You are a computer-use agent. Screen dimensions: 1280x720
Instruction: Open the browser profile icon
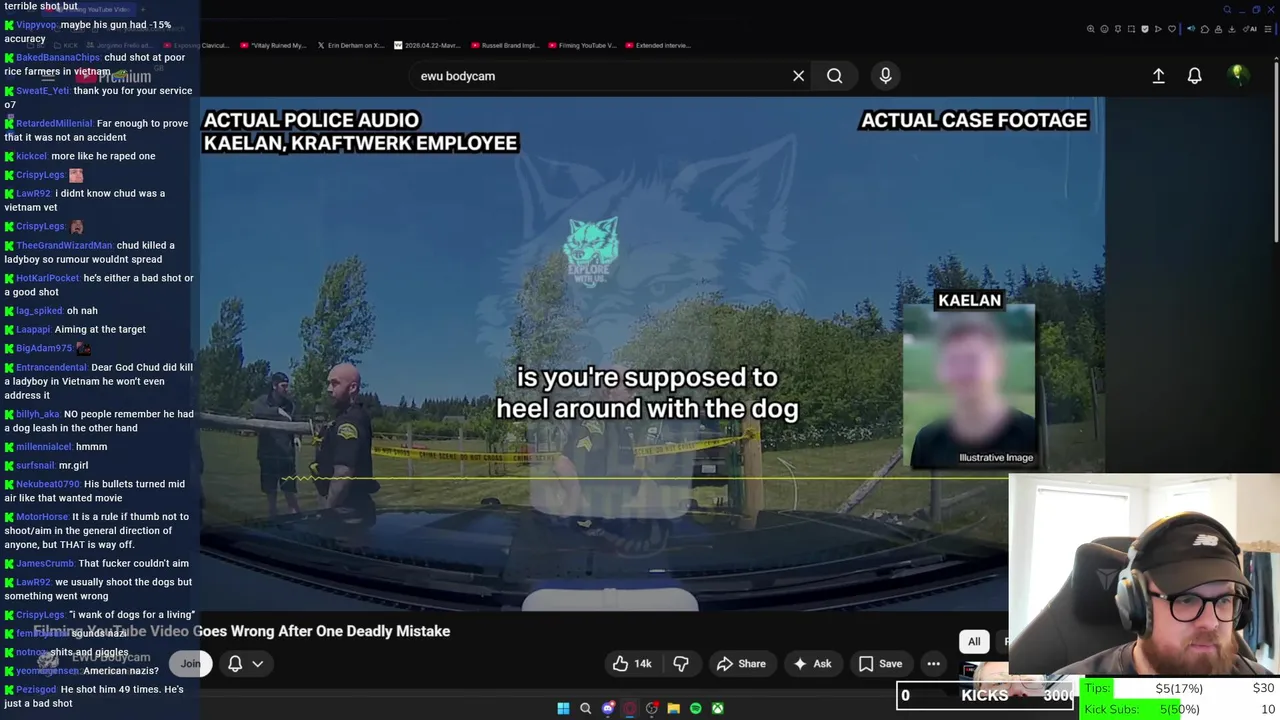pyautogui.click(x=1218, y=29)
